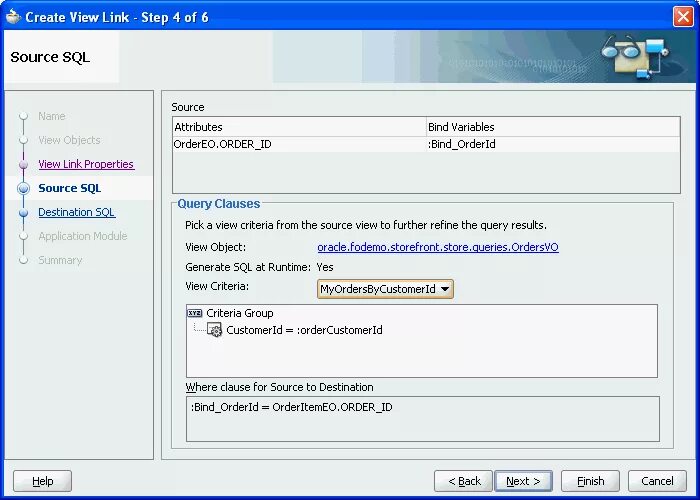Go back with the Back button

click(463, 481)
